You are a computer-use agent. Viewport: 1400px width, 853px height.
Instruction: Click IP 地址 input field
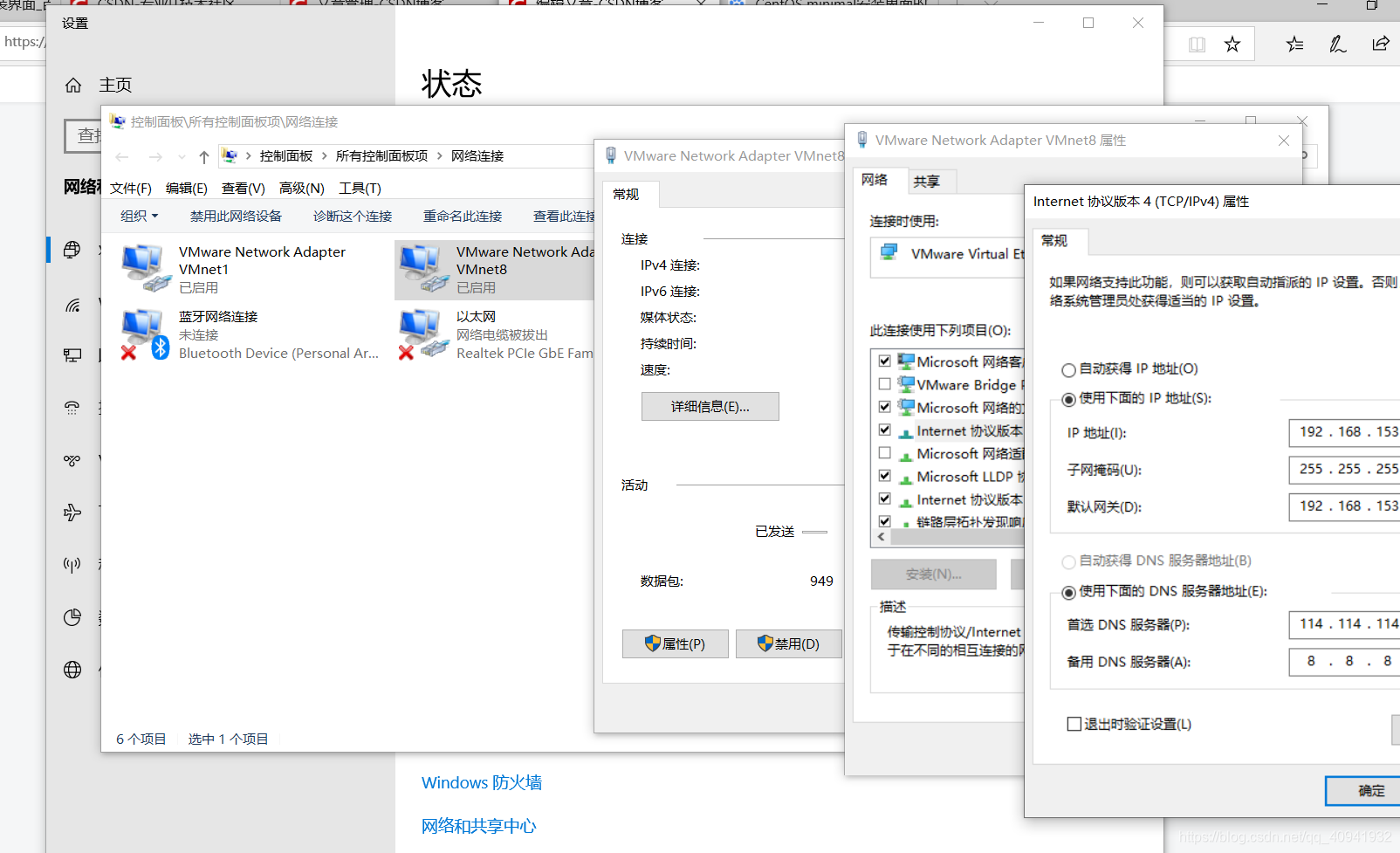[1344, 432]
